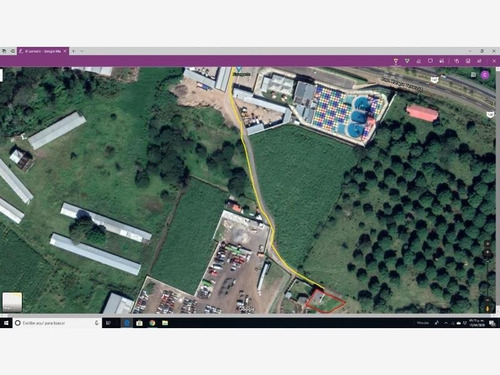Save the web note
Viewport: 500px width, 375px height.
(x=468, y=61)
